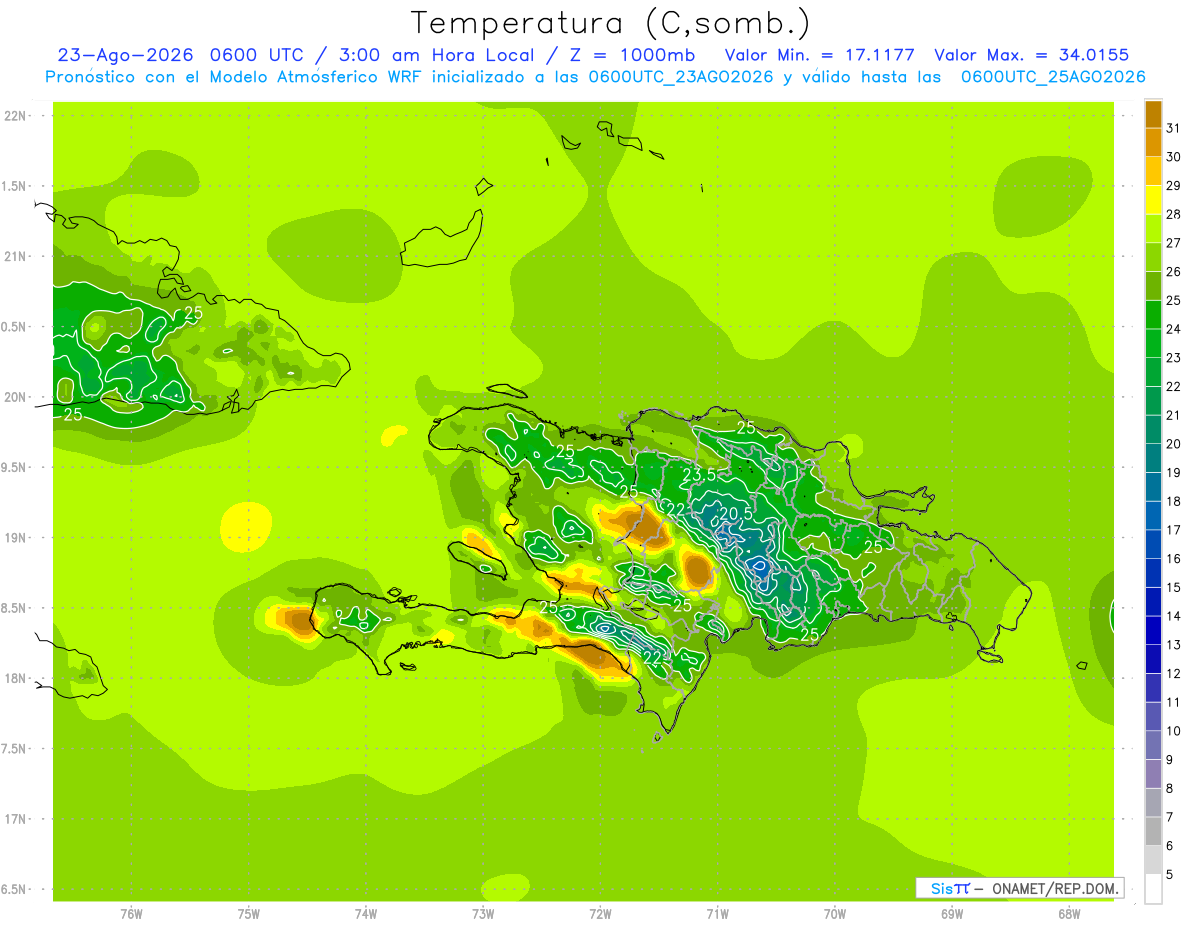Click the "18N" latitude label

click(x=16, y=678)
